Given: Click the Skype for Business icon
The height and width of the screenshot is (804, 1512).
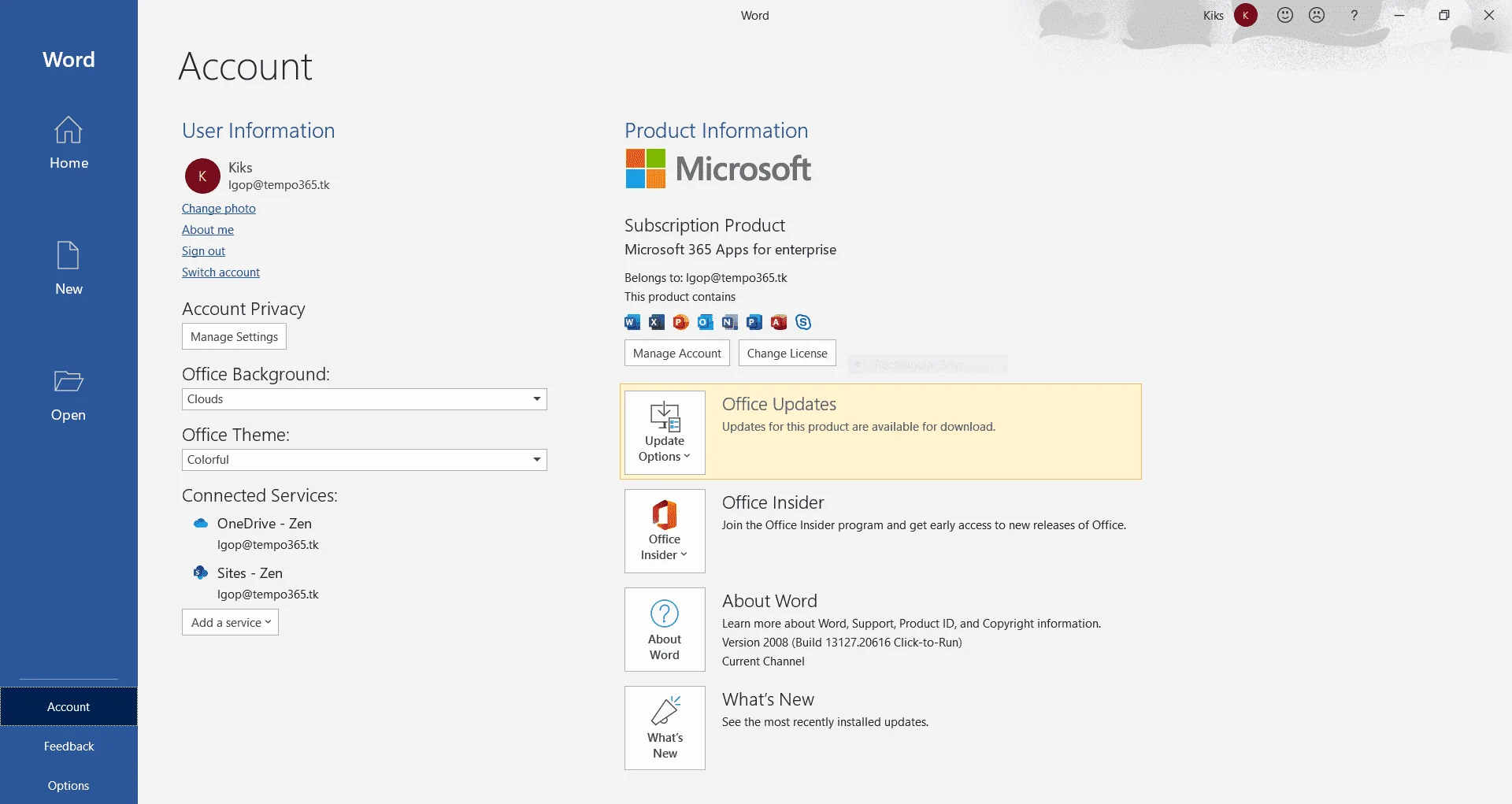Looking at the screenshot, I should (803, 322).
